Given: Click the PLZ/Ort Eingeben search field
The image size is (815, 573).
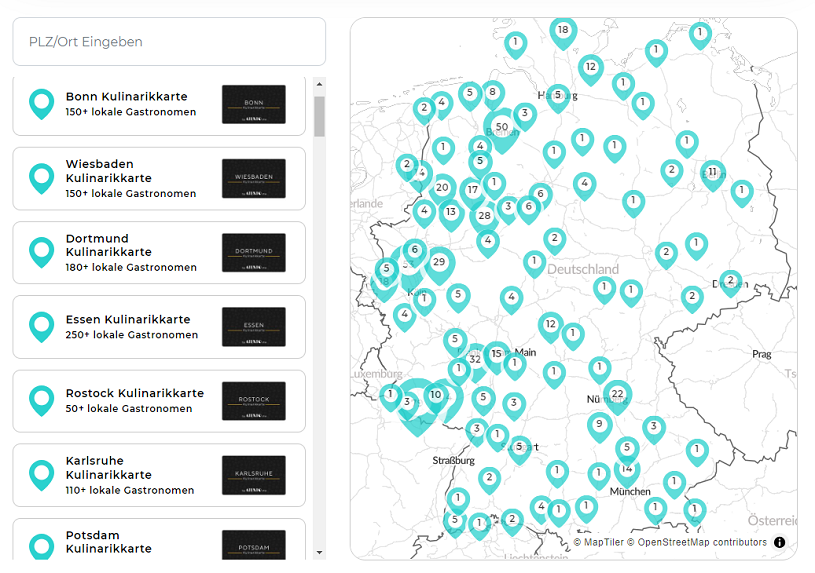Looking at the screenshot, I should pos(168,42).
